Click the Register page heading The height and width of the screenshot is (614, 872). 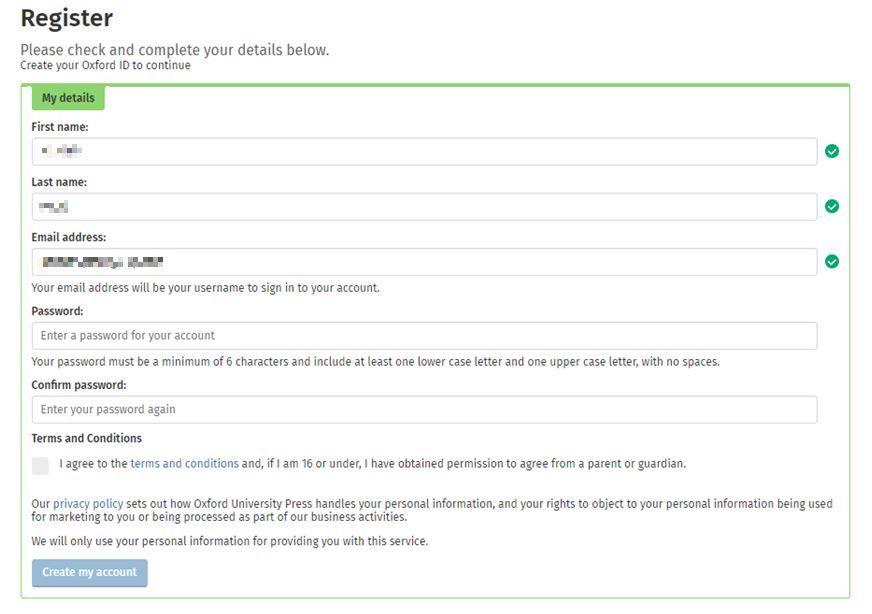coord(67,18)
